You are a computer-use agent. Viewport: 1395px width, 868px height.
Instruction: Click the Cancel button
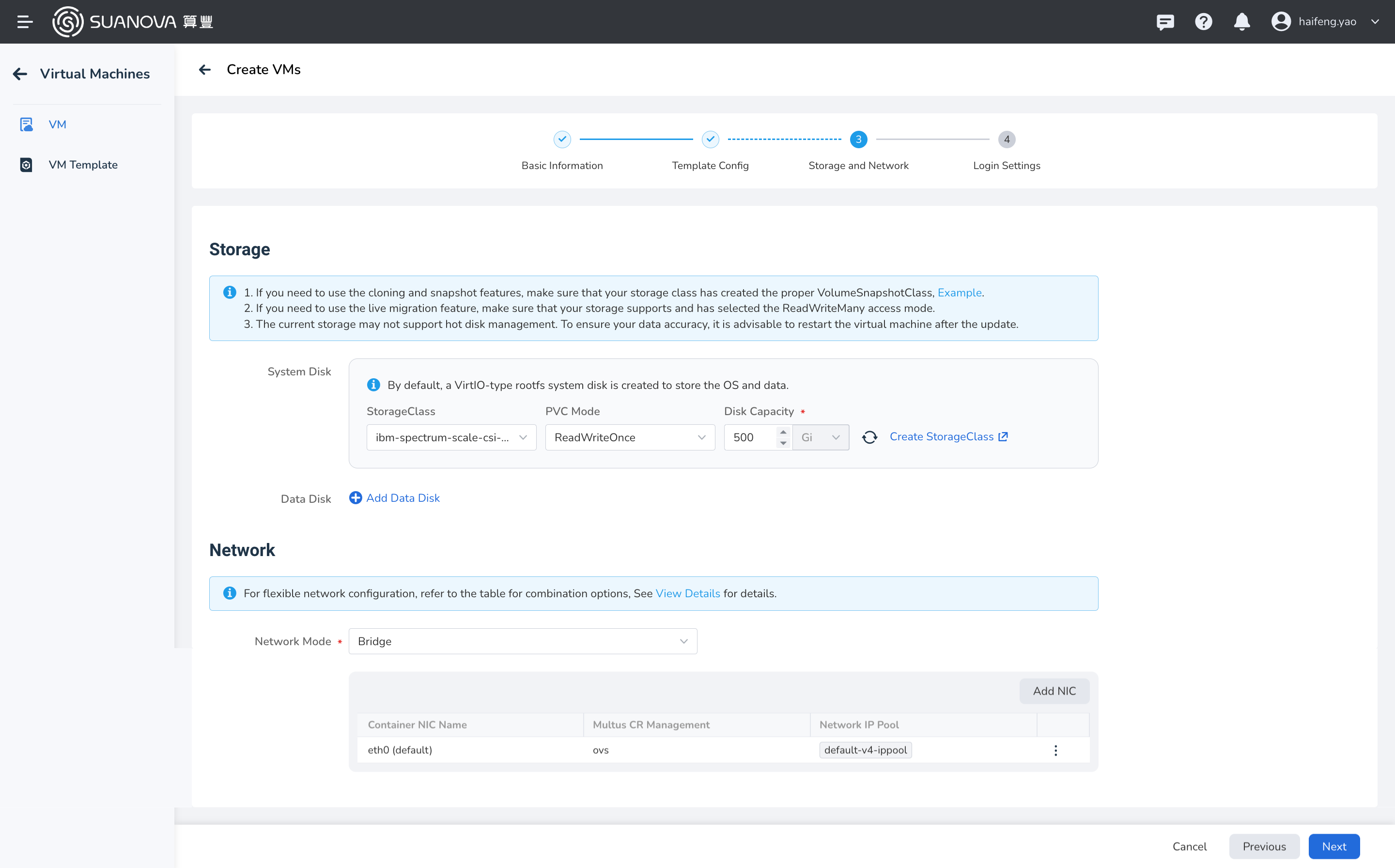pos(1189,847)
